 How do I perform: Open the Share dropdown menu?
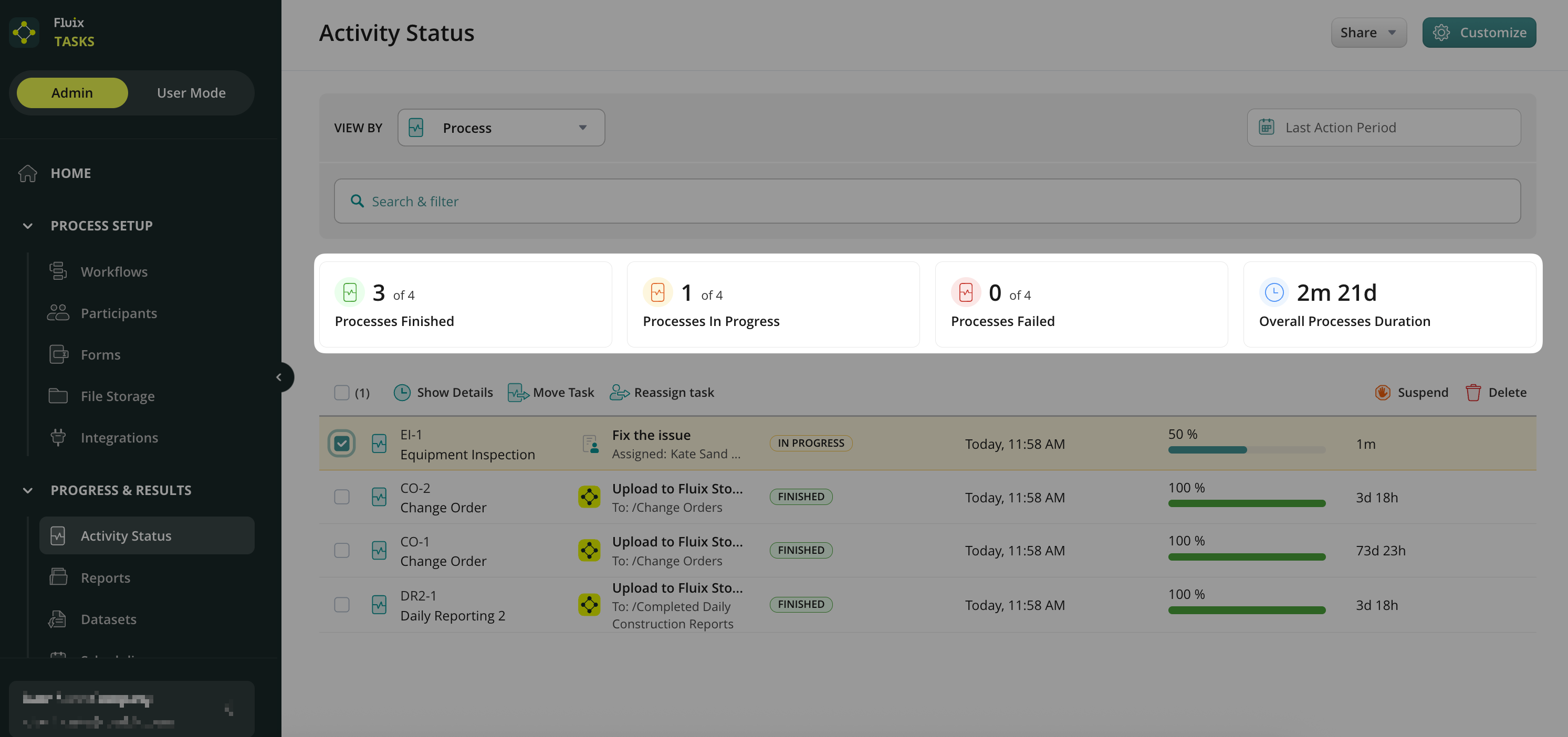1368,32
